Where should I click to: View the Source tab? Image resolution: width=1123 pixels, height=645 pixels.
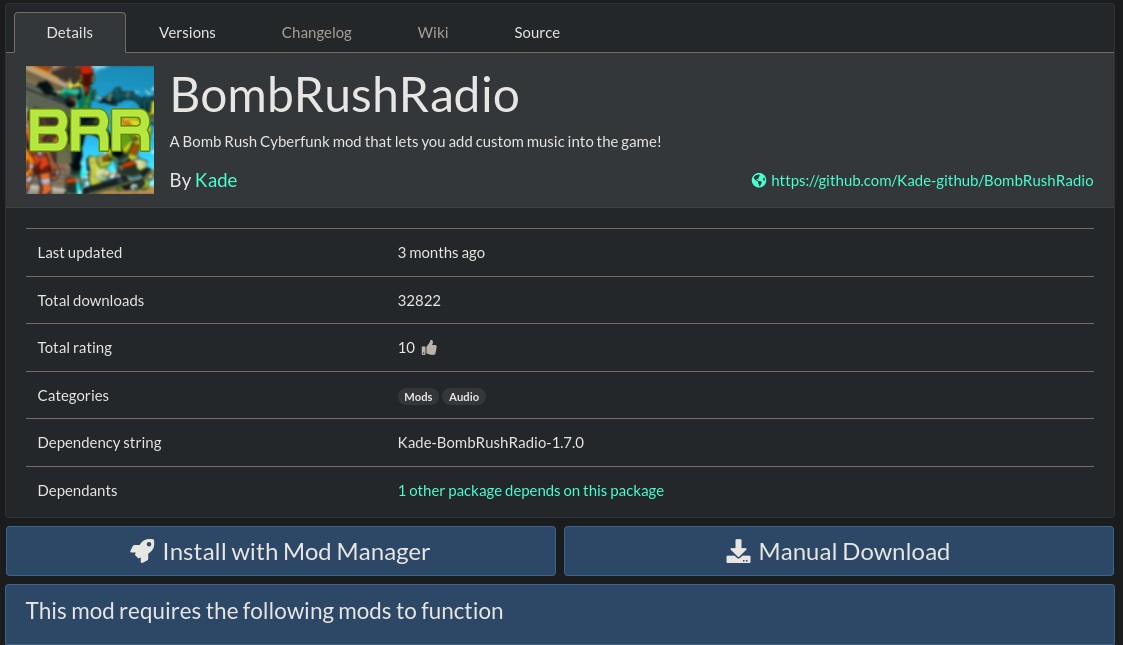pos(537,33)
